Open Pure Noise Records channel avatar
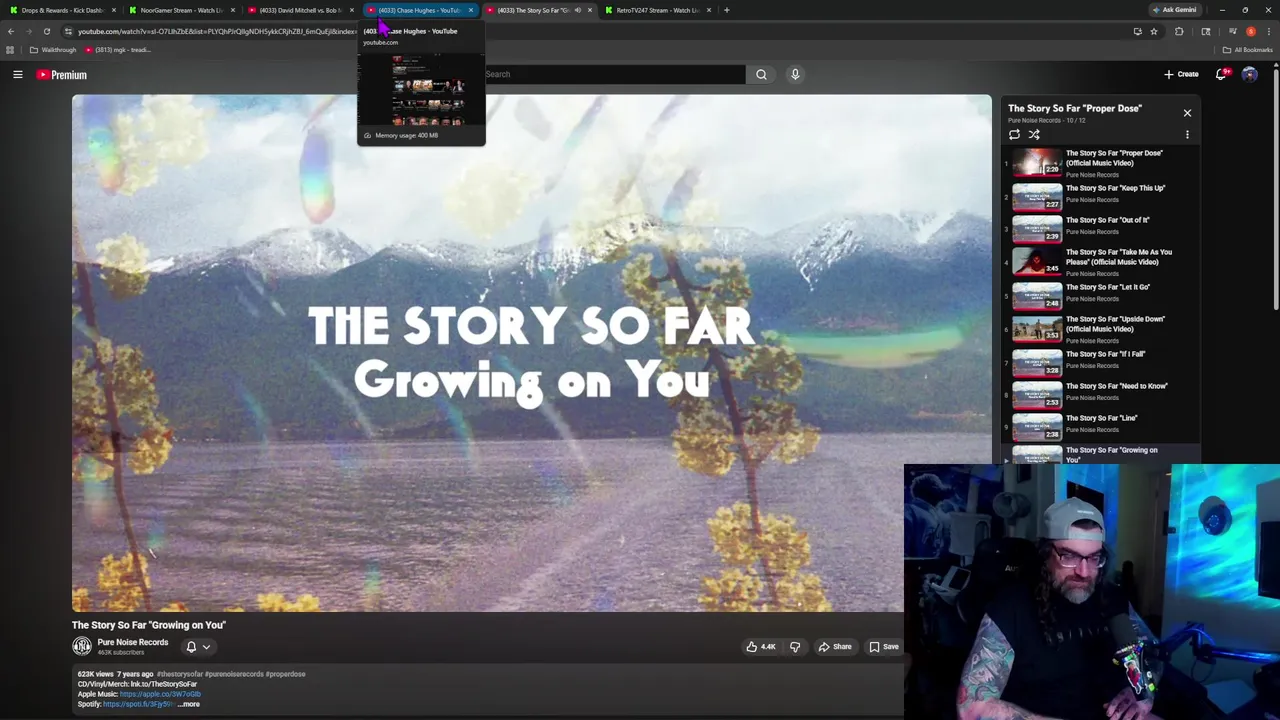The width and height of the screenshot is (1280, 720). [82, 646]
